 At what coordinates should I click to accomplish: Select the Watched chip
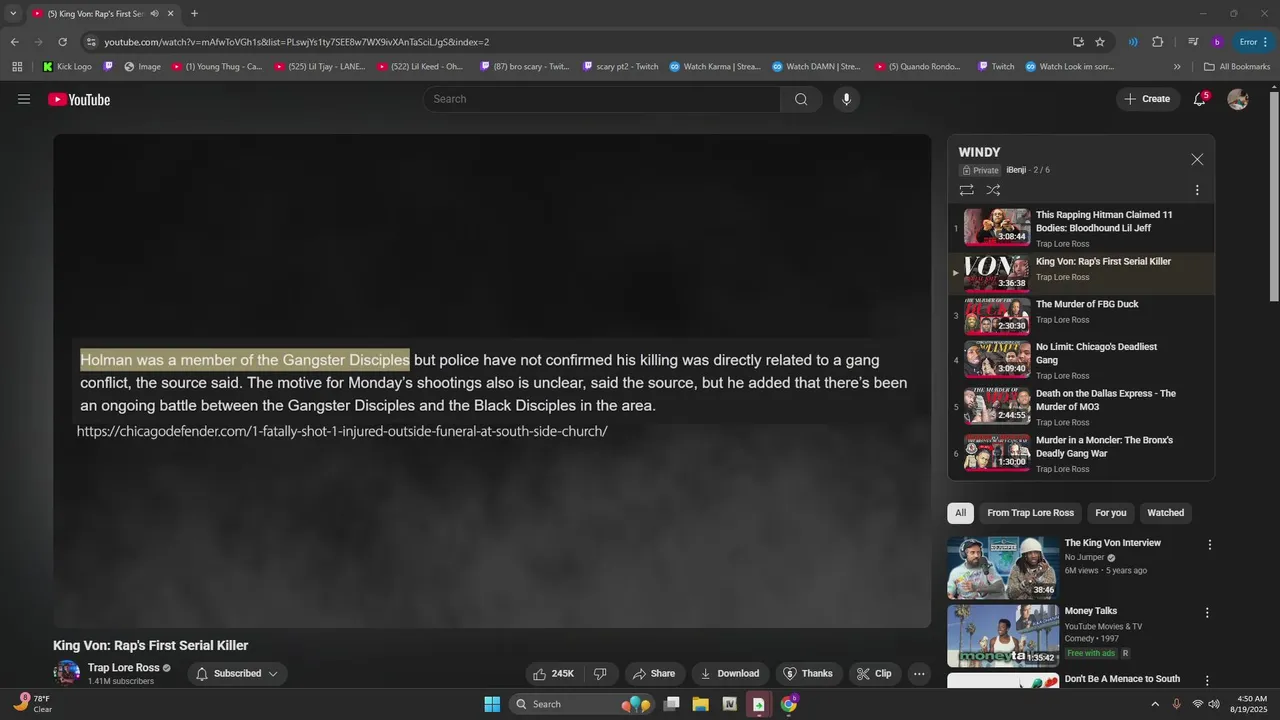point(1165,513)
